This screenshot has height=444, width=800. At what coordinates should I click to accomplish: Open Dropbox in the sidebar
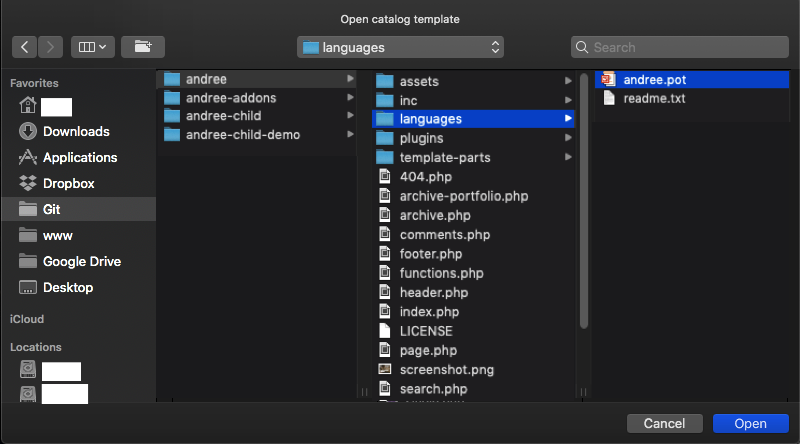tap(69, 183)
